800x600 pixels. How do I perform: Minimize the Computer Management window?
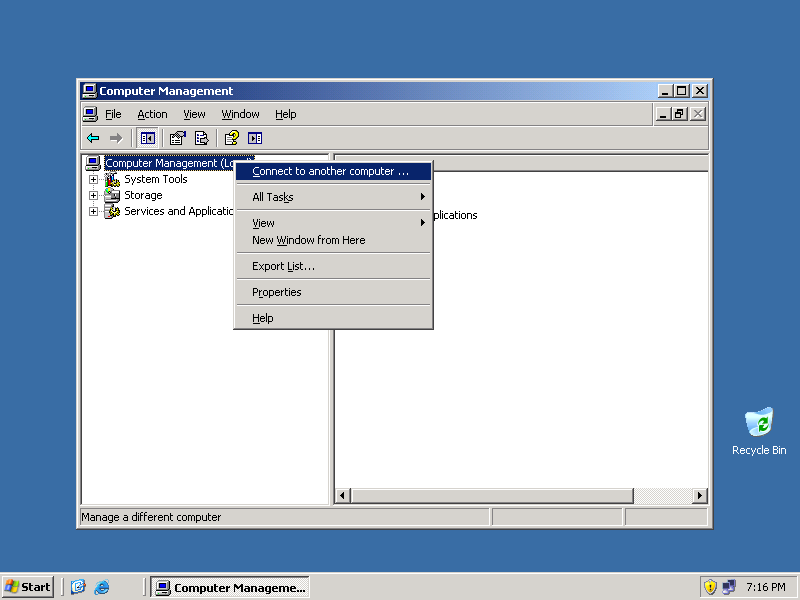pos(665,91)
